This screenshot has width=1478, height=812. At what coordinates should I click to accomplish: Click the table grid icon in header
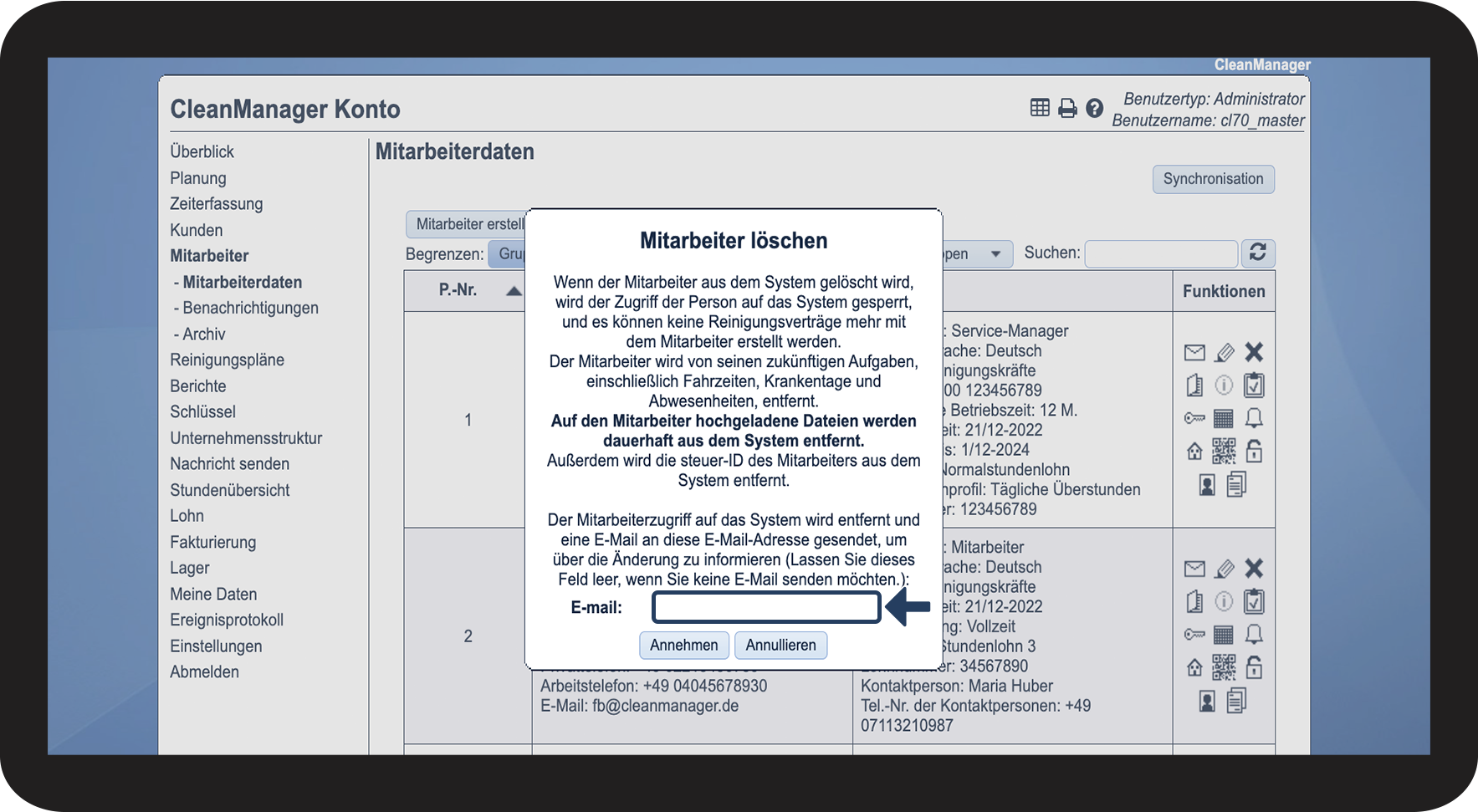point(1040,108)
